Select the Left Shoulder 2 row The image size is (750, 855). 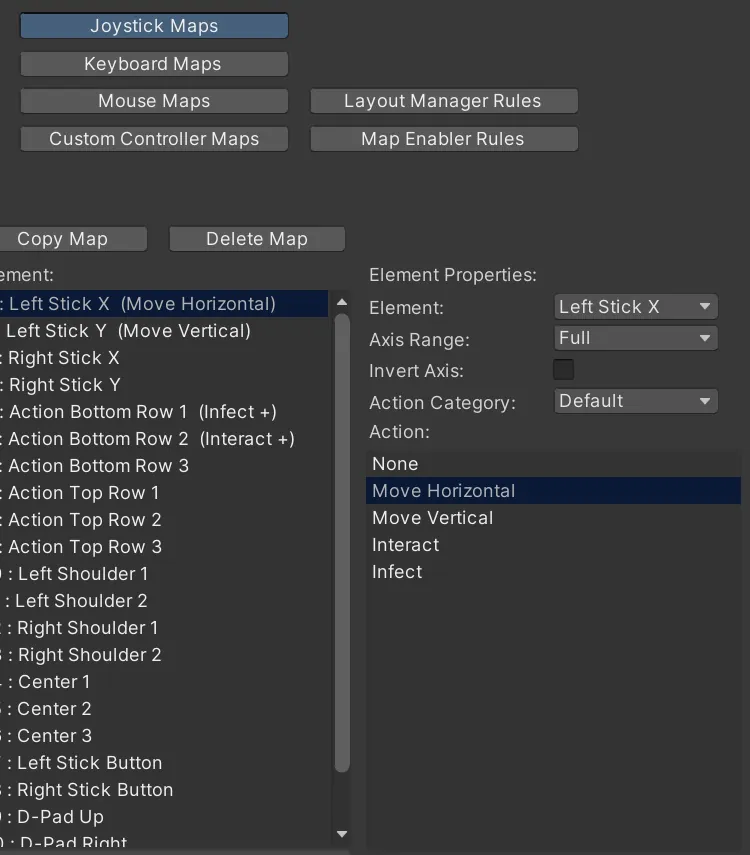click(x=164, y=600)
